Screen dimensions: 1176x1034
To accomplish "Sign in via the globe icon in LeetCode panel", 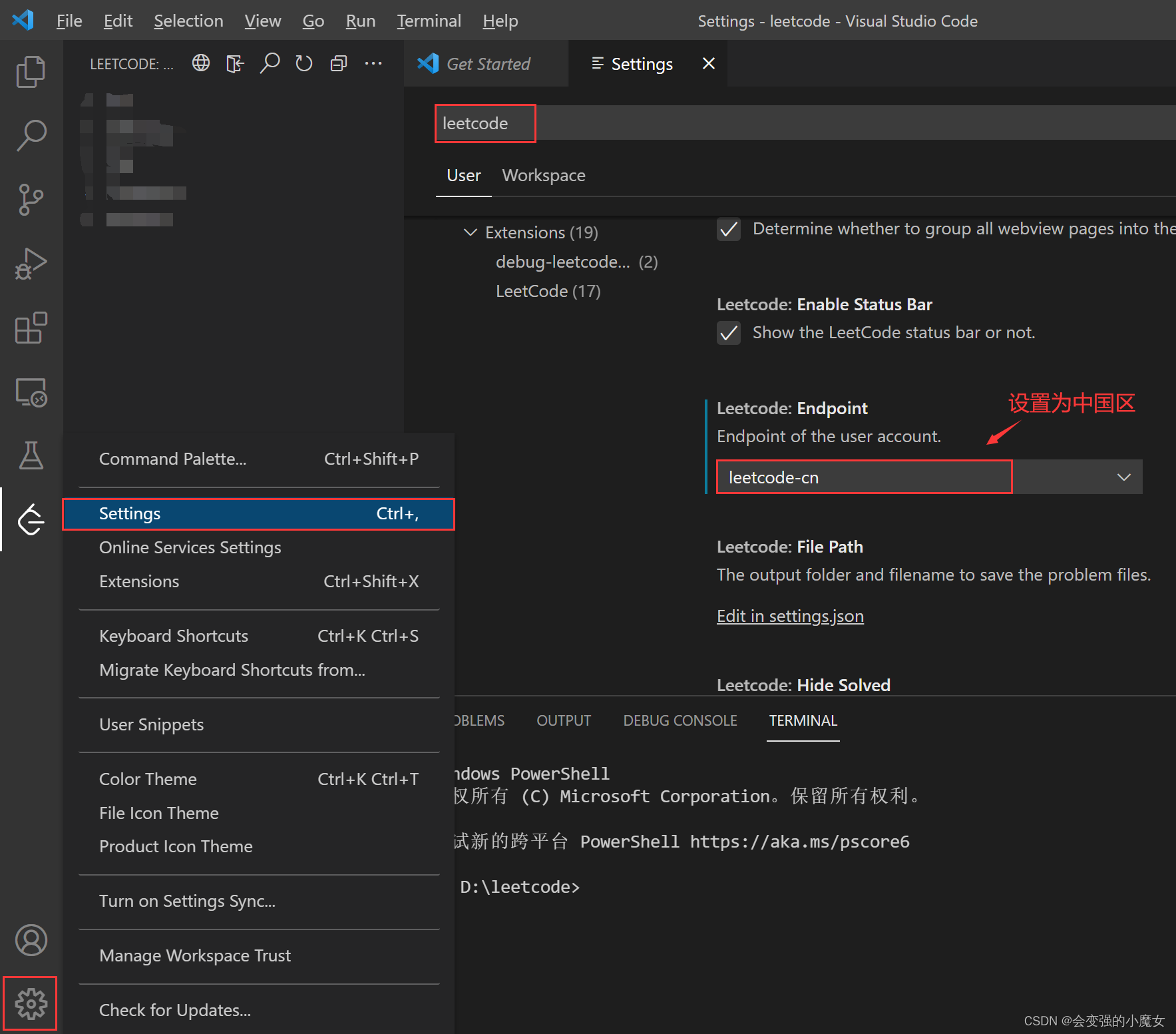I will (x=200, y=63).
